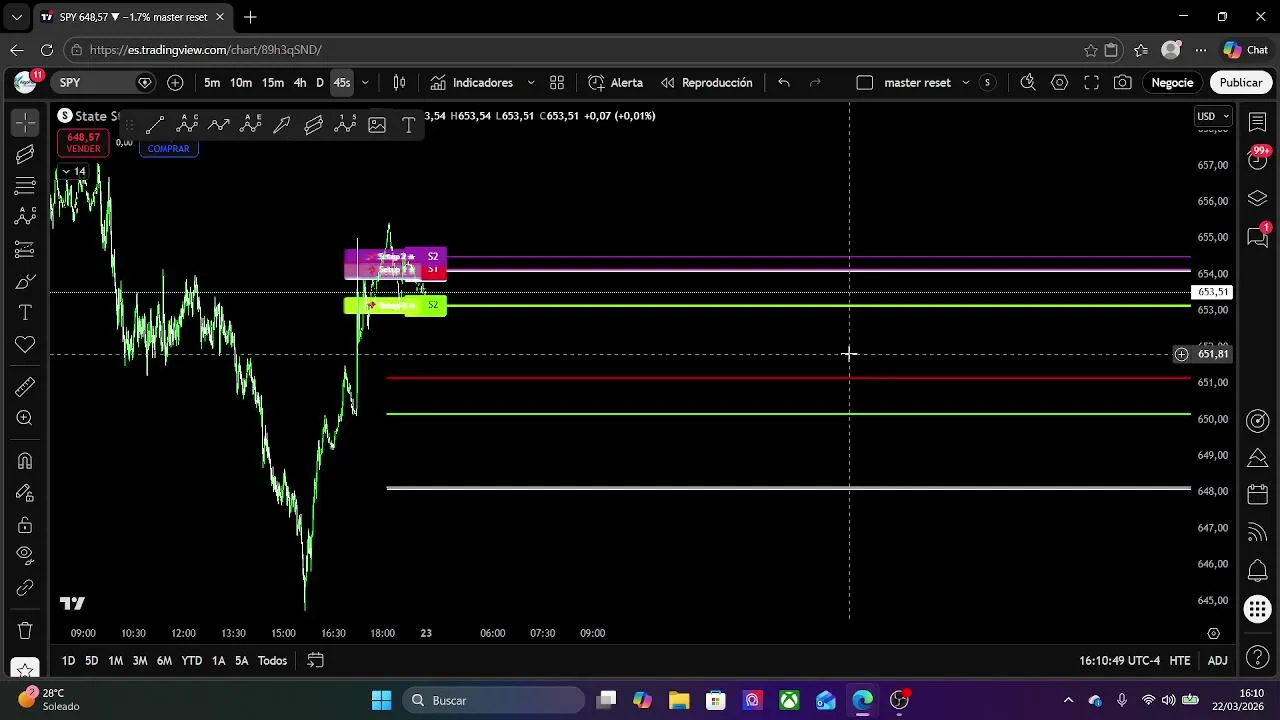Select the 4h interval

pyautogui.click(x=300, y=83)
